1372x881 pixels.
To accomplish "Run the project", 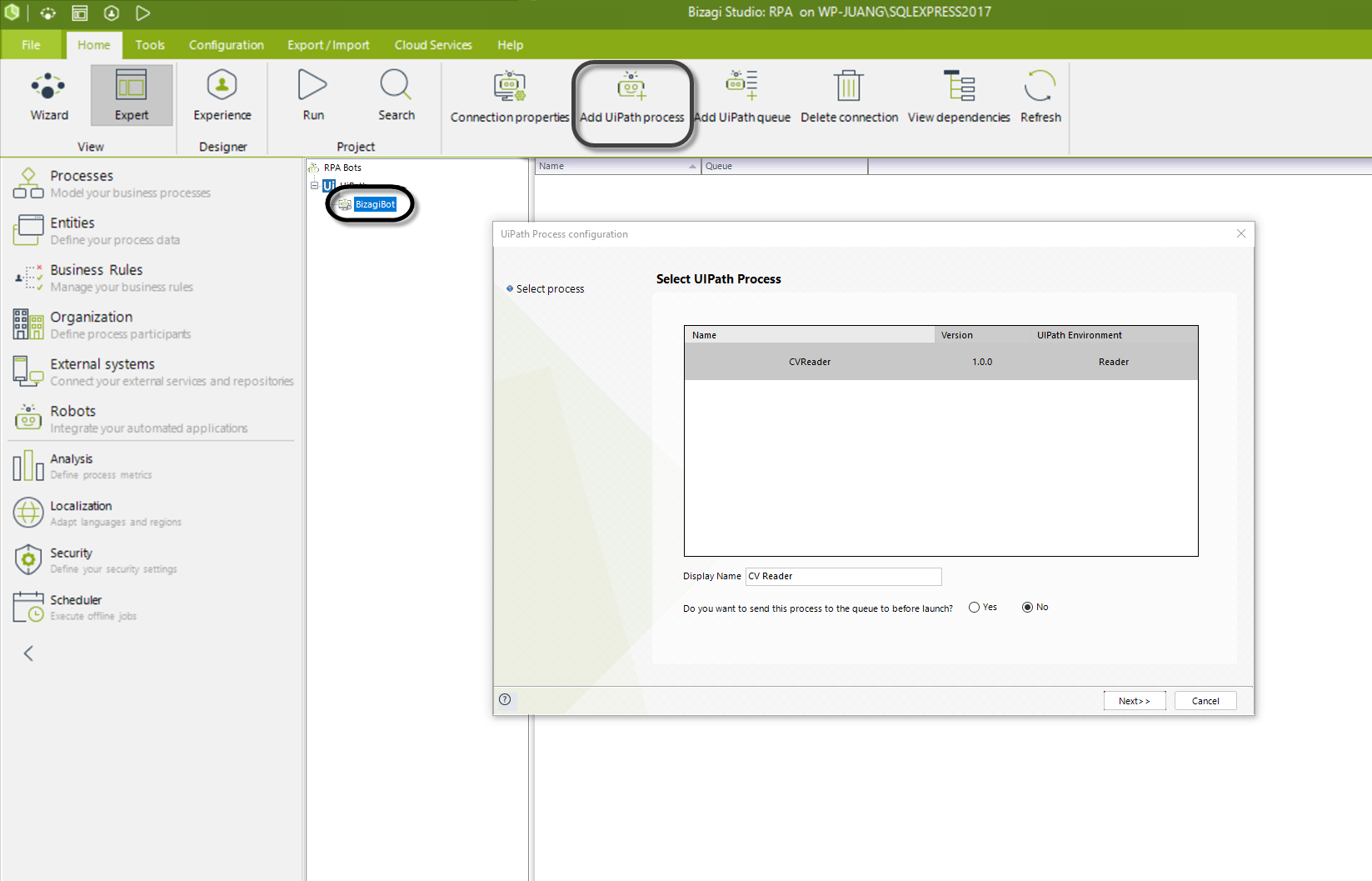I will click(x=313, y=96).
